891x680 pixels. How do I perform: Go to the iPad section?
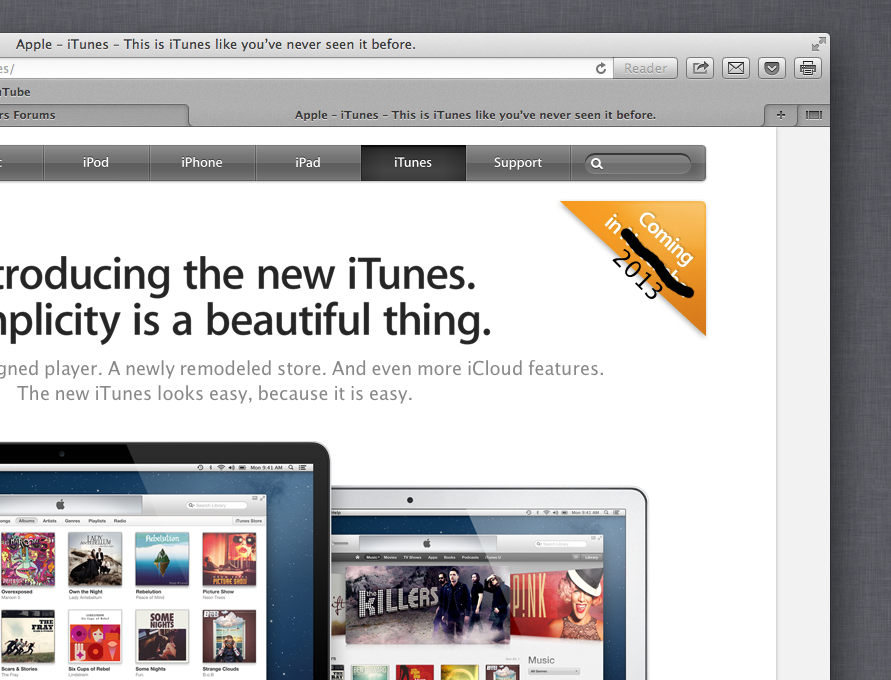[308, 162]
